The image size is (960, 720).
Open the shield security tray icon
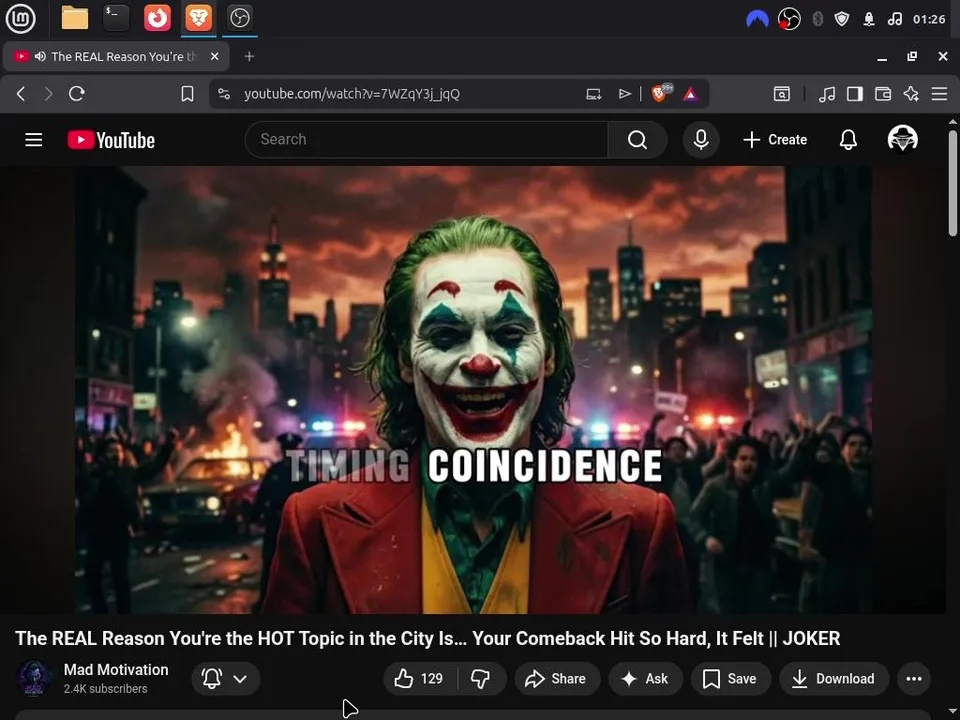[x=842, y=20]
